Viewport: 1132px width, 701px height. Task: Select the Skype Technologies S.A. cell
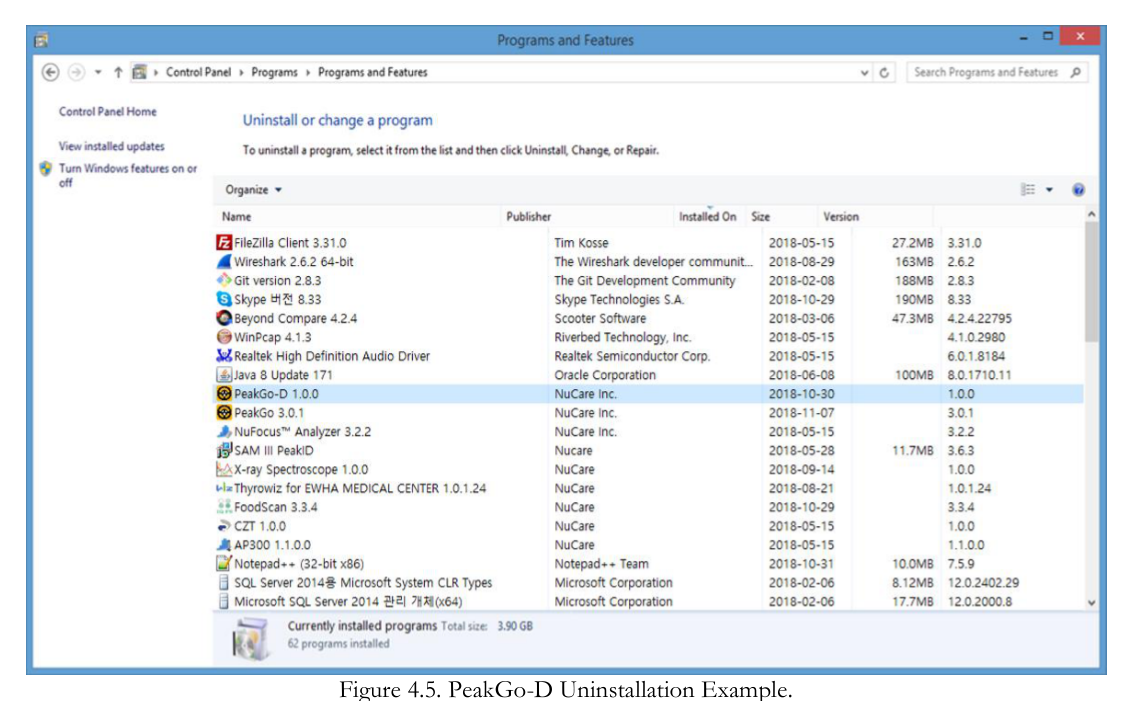(x=619, y=300)
